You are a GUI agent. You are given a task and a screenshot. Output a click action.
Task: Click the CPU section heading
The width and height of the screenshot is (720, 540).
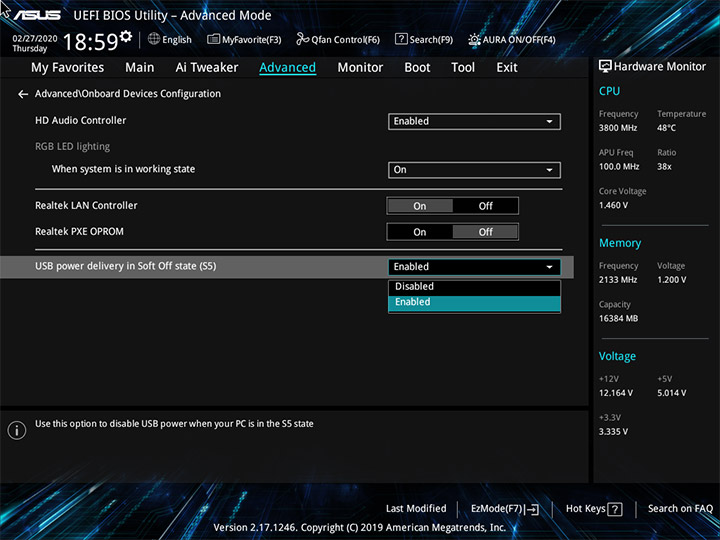609,91
